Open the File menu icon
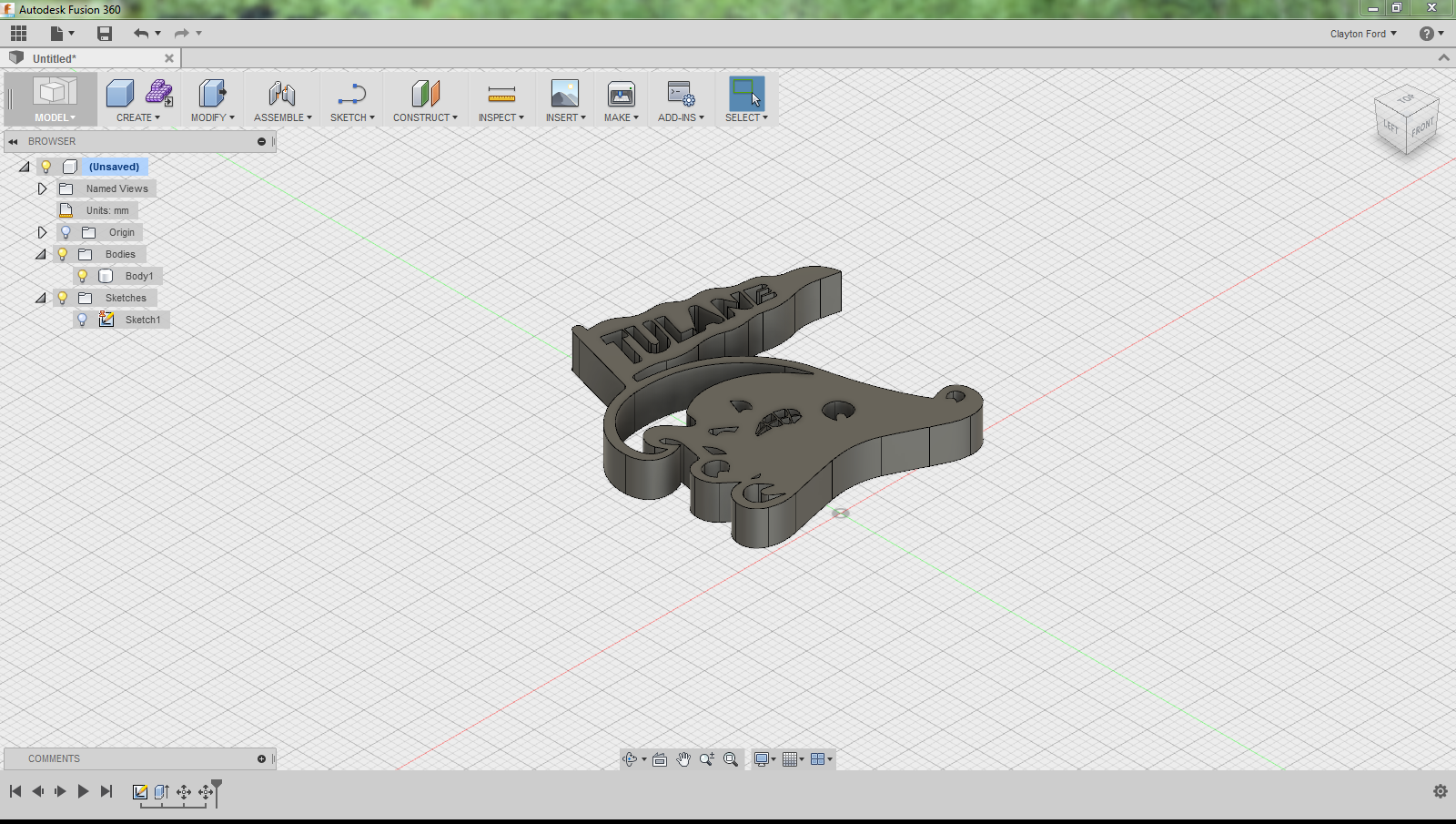Viewport: 1456px width, 824px height. [60, 34]
